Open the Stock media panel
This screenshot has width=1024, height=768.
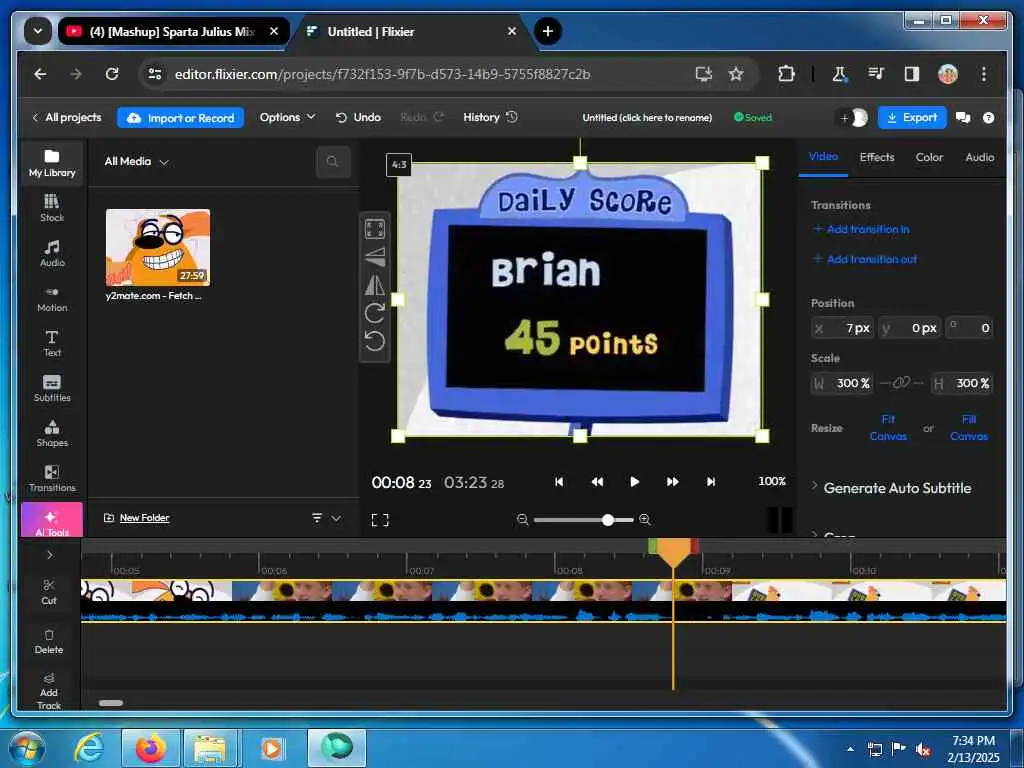(x=52, y=208)
